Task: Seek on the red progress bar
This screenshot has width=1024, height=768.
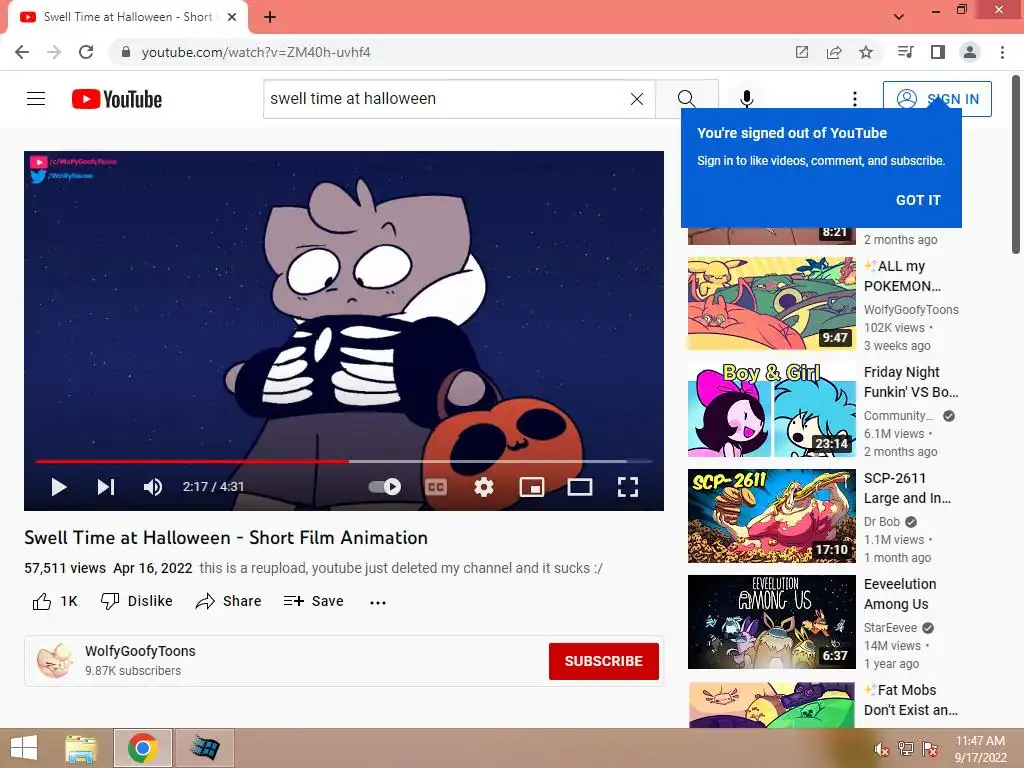Action: (344, 461)
